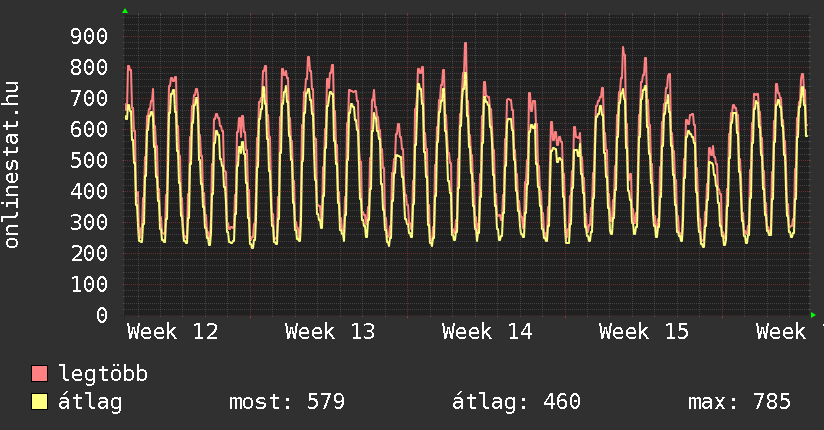Image resolution: width=824 pixels, height=430 pixels.
Task: Select the Week 14 axis label
Action: tap(487, 331)
